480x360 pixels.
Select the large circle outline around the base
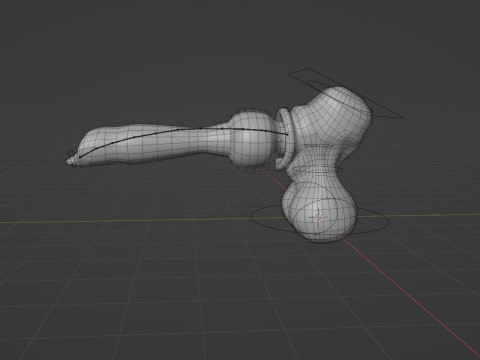(320, 219)
